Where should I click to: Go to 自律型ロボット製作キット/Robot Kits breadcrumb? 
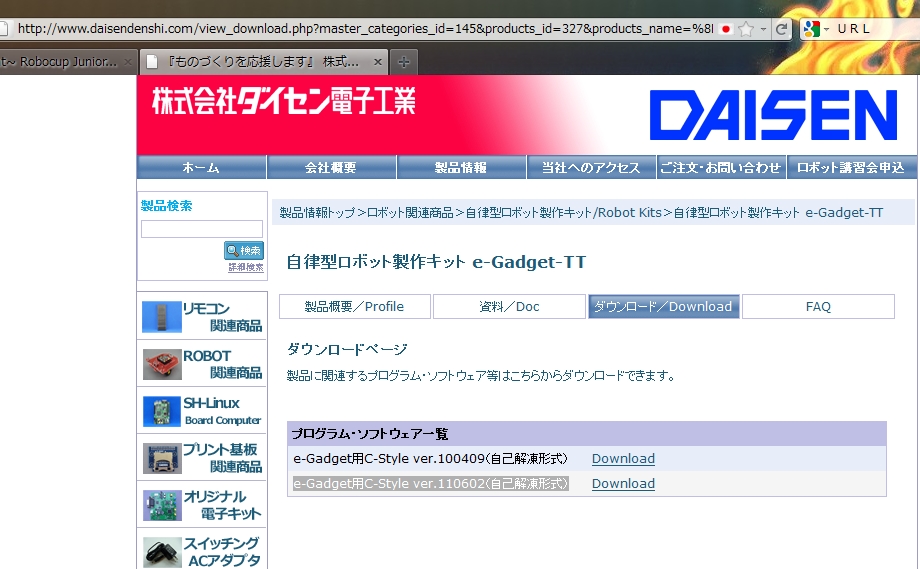[x=563, y=212]
